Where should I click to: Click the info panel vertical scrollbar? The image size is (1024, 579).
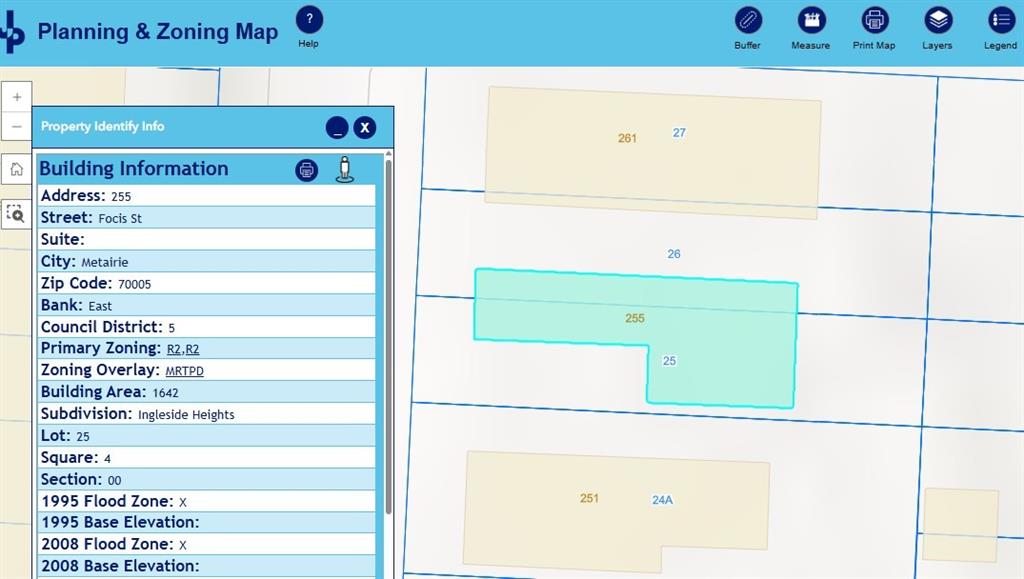coord(388,330)
